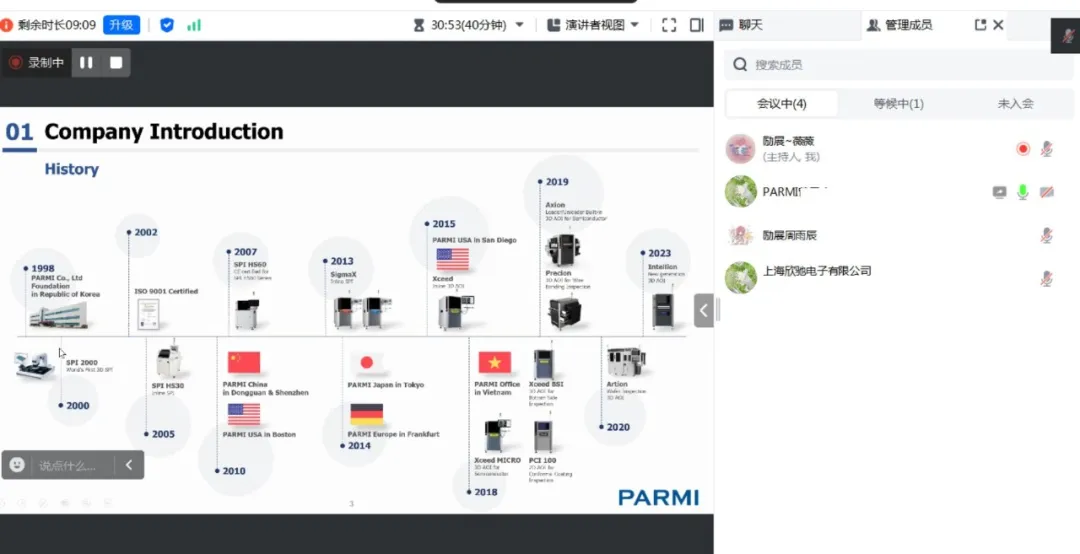Pop out the members panel window
The width and height of the screenshot is (1080, 554).
[980, 25]
